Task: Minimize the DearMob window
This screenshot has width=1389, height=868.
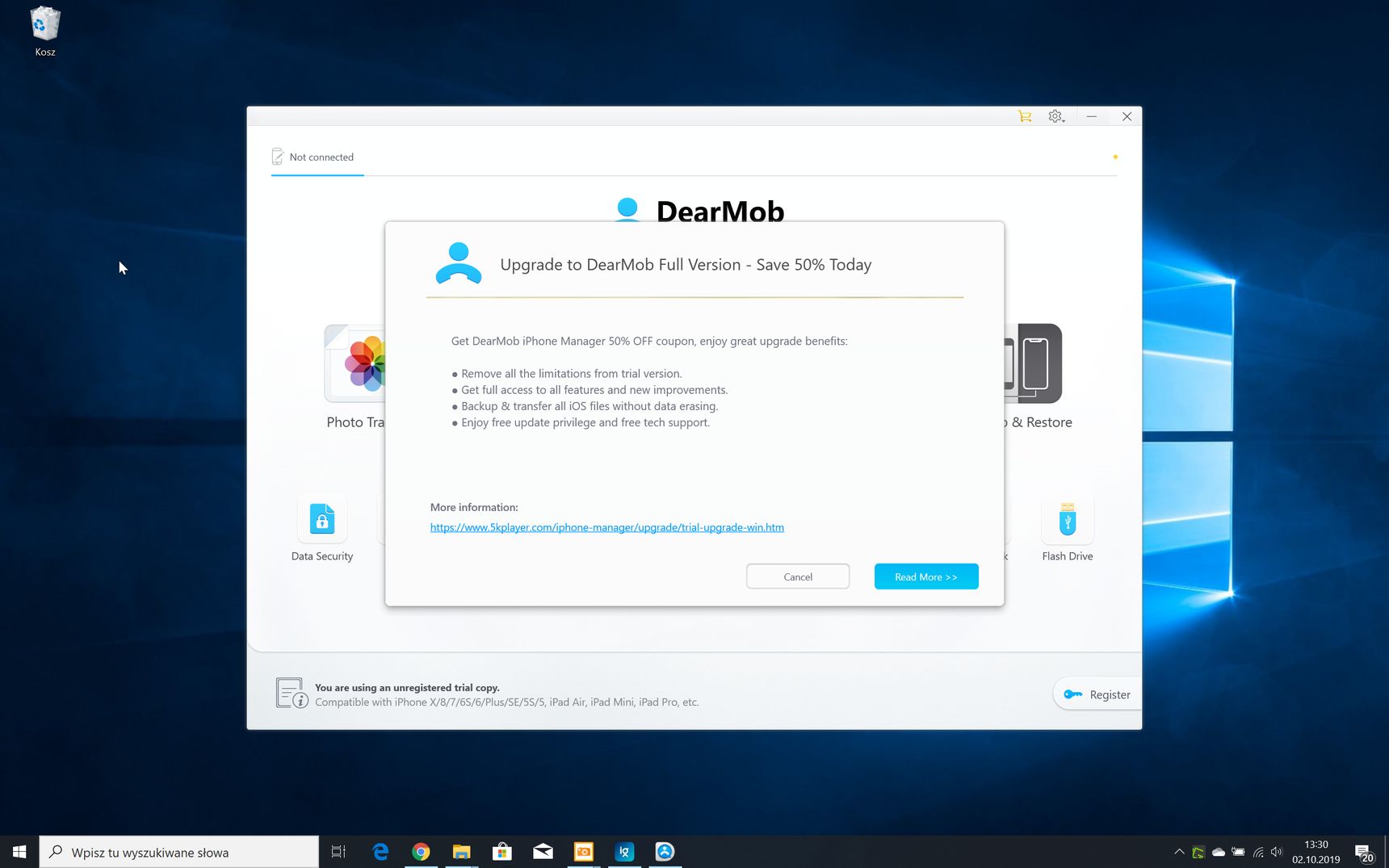Action: (1092, 116)
